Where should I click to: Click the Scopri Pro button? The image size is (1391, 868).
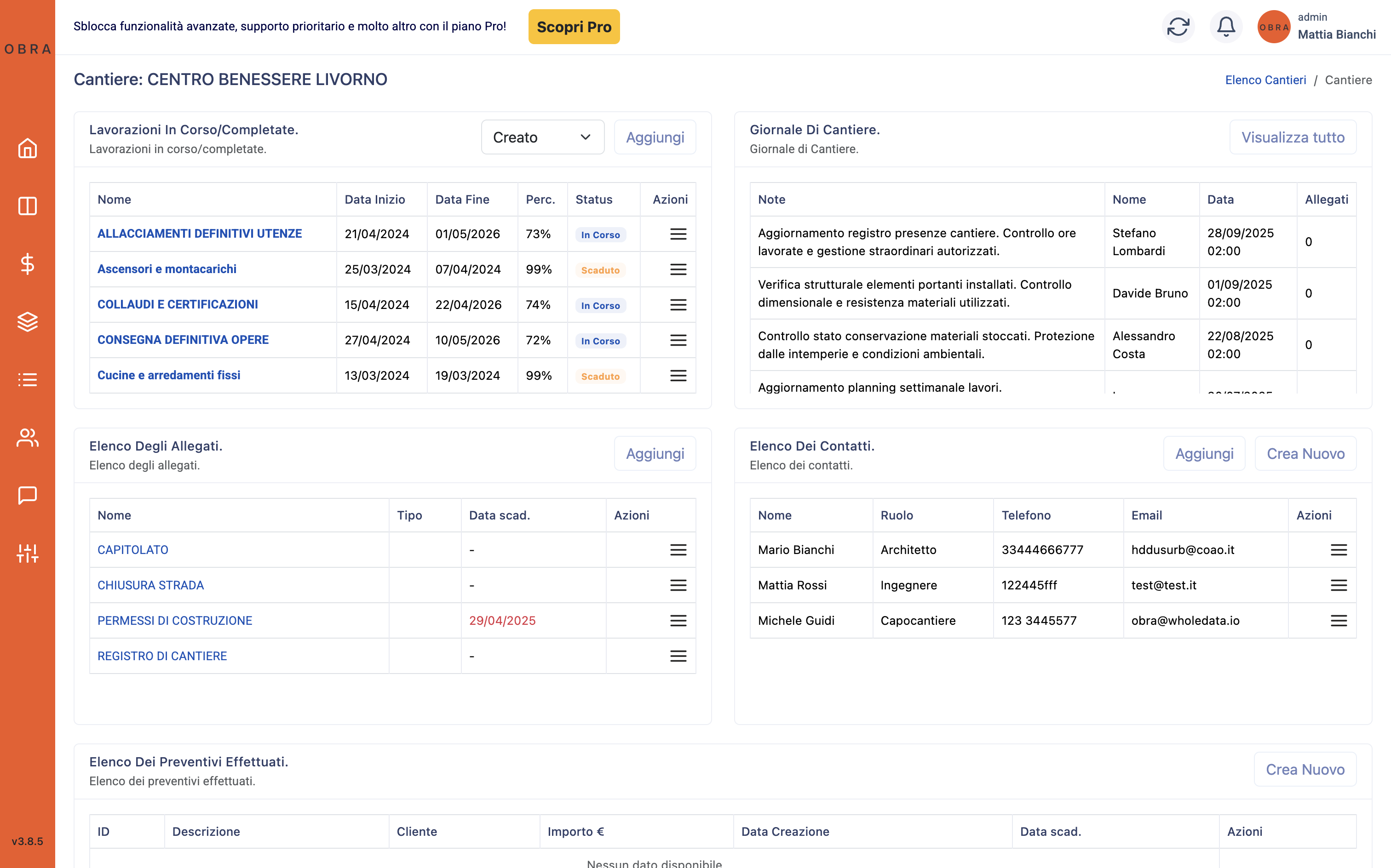[574, 26]
